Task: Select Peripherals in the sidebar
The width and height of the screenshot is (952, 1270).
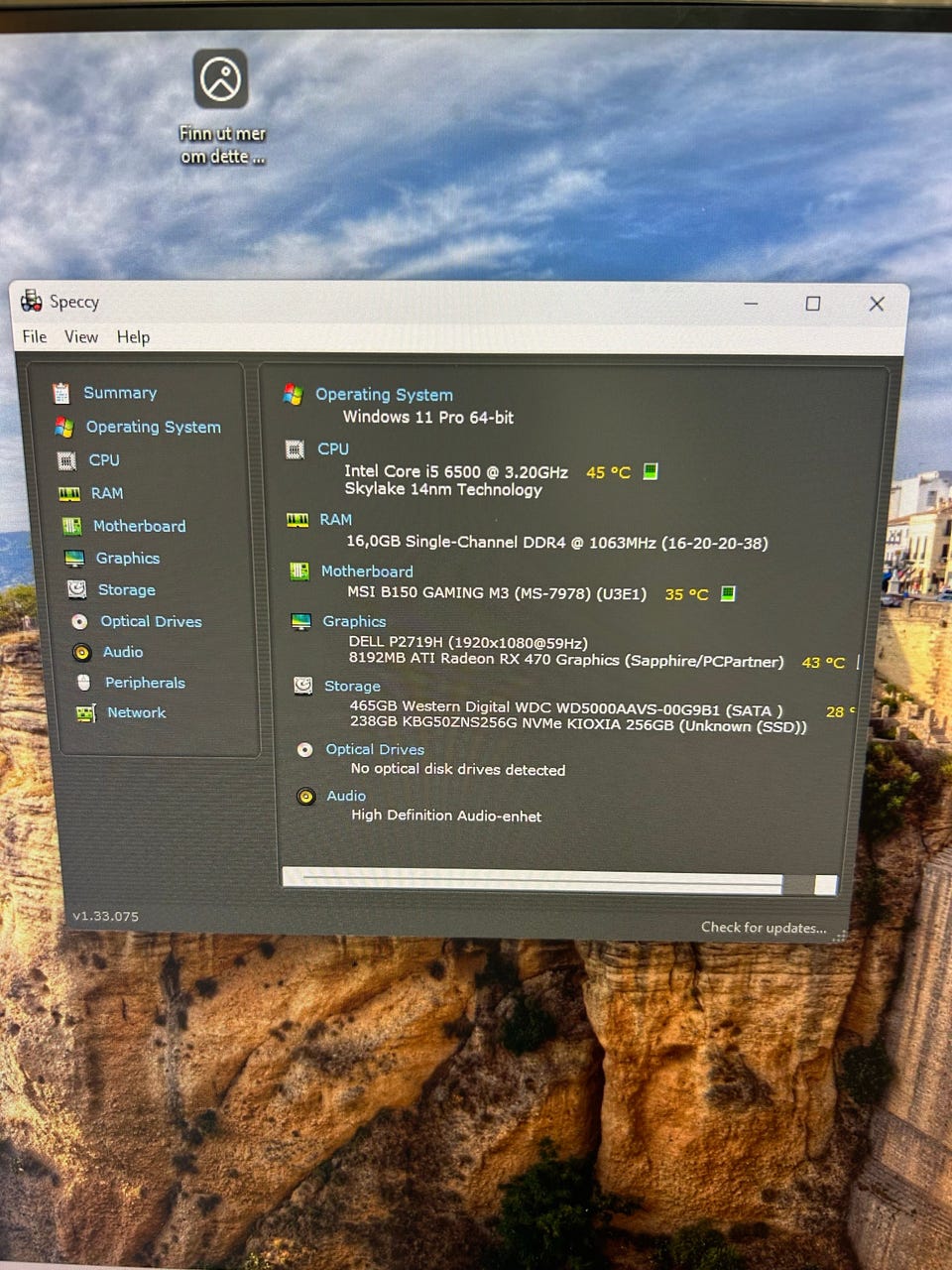Action: (145, 683)
